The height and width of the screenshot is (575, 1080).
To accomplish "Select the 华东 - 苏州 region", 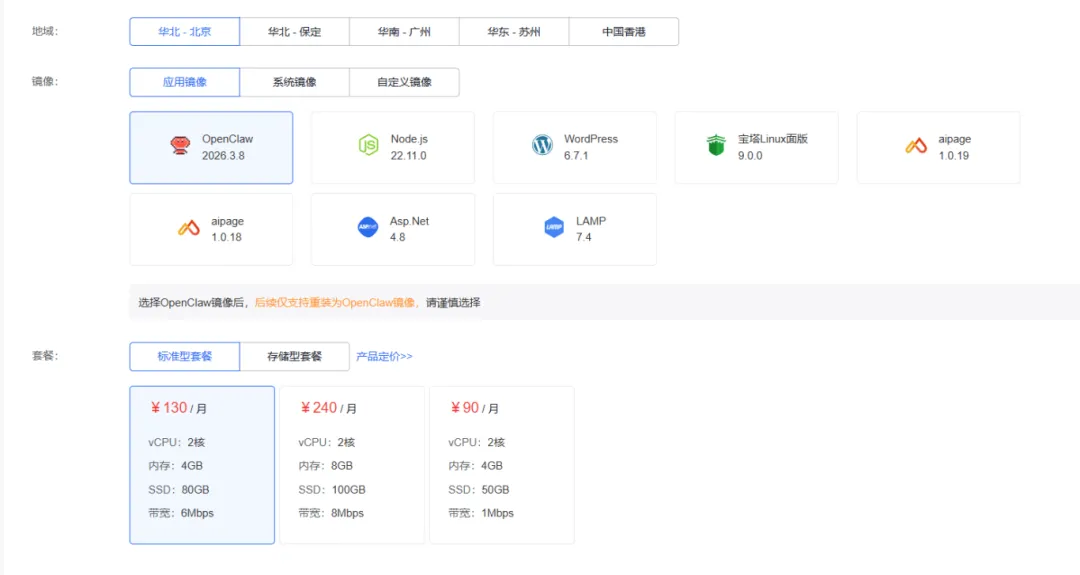I will pyautogui.click(x=514, y=32).
